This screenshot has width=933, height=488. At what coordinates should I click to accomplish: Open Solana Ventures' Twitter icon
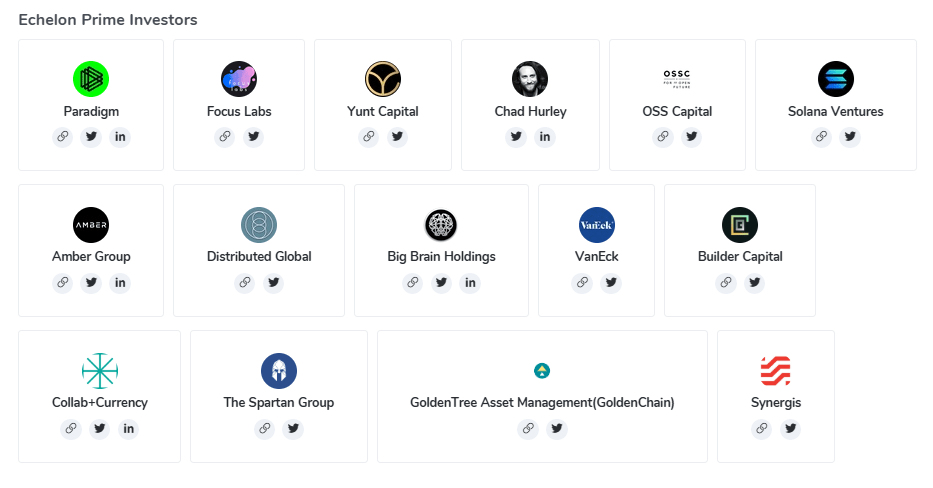850,137
